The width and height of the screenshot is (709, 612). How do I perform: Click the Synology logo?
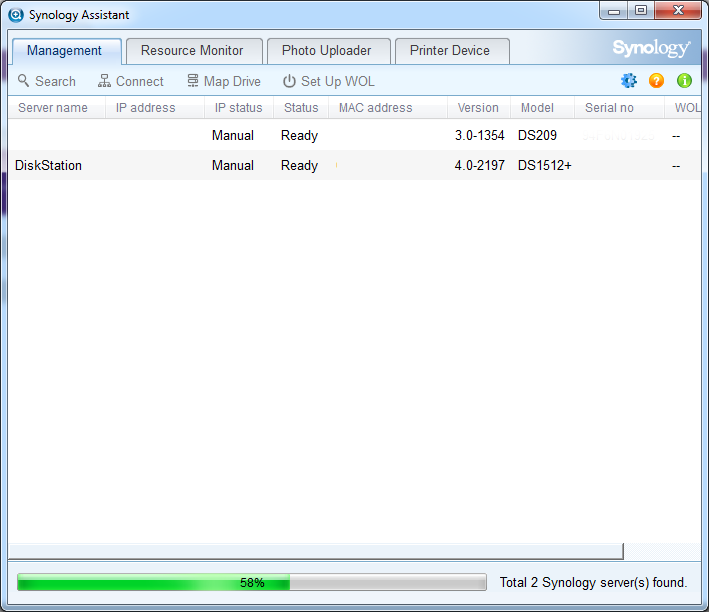(652, 48)
